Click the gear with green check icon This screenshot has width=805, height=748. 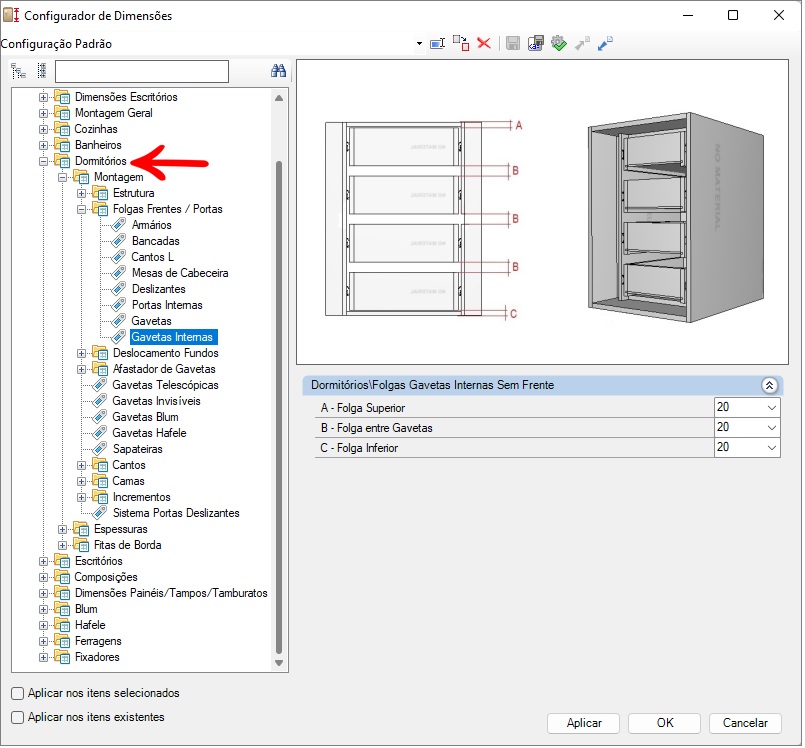(x=559, y=43)
